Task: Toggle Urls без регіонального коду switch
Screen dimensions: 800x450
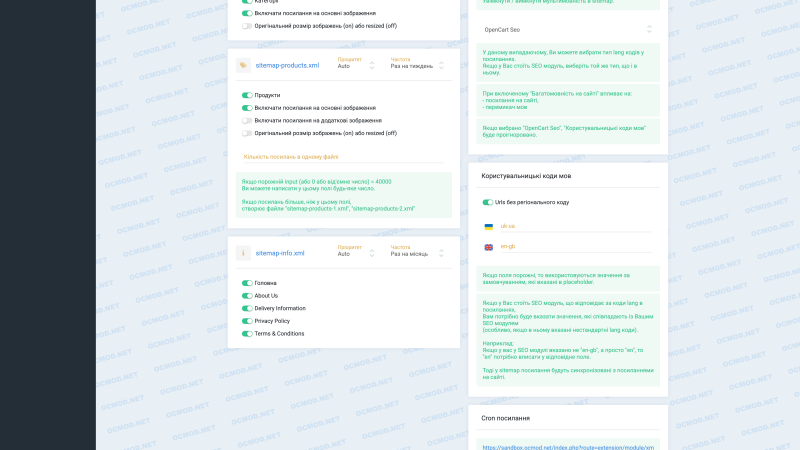Action: click(487, 203)
